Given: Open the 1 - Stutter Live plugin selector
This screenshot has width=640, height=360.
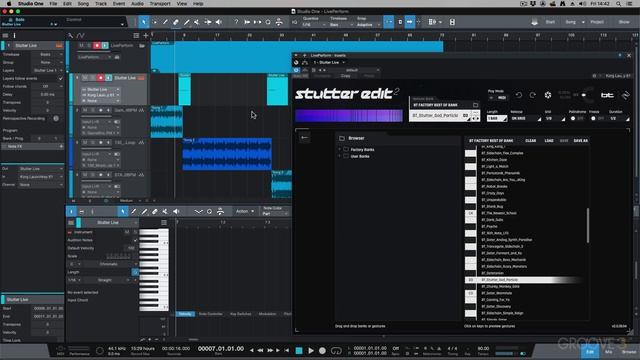Looking at the screenshot, I should pos(329,62).
